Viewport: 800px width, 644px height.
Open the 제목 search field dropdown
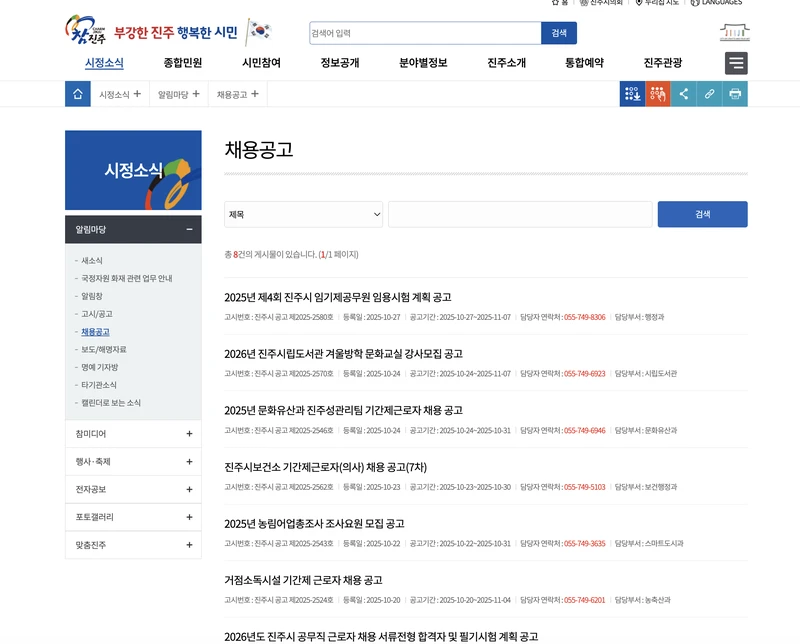pos(303,215)
